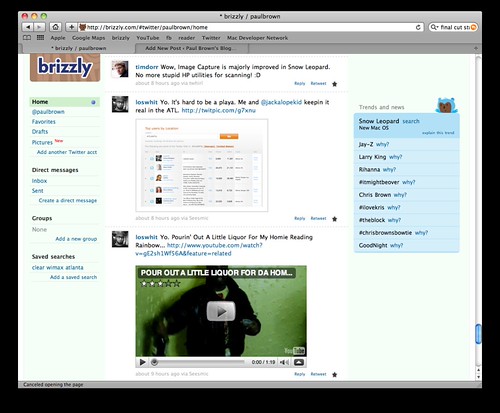Click why? next to Rihanna
The width and height of the screenshot is (500, 413).
click(389, 170)
